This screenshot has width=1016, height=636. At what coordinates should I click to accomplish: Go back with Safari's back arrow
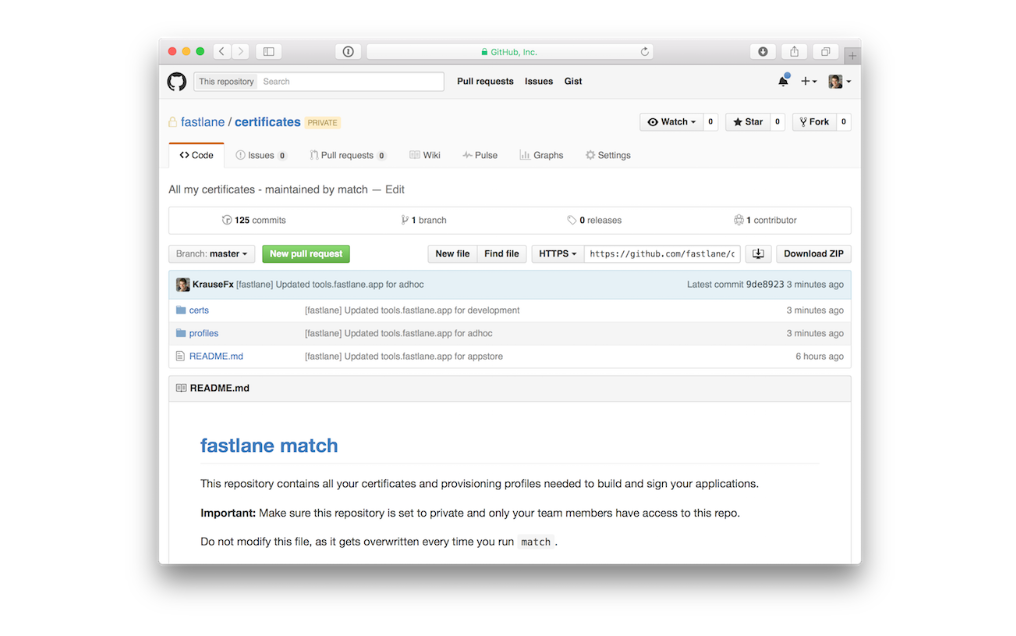(222, 51)
